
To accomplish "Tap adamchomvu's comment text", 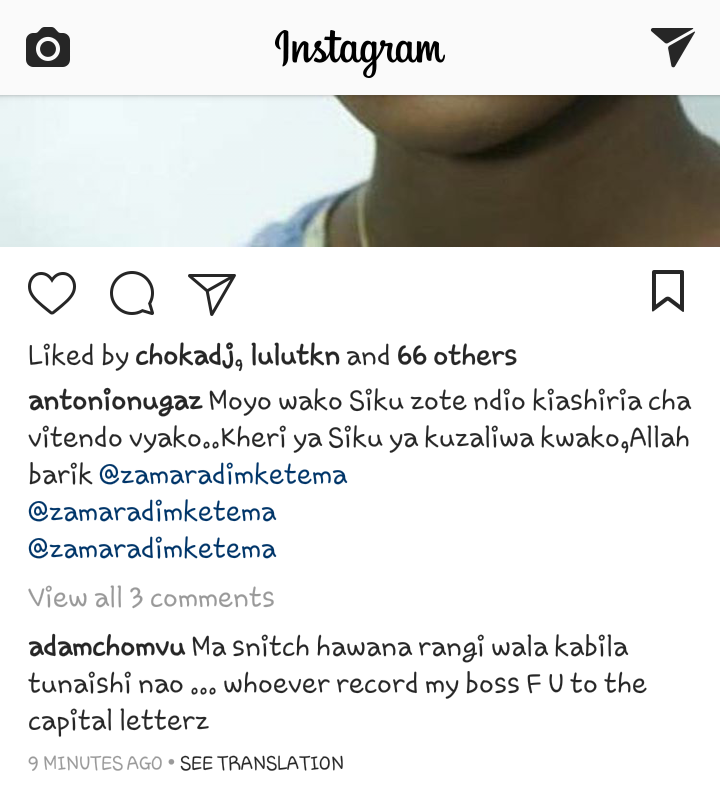I will (337, 684).
